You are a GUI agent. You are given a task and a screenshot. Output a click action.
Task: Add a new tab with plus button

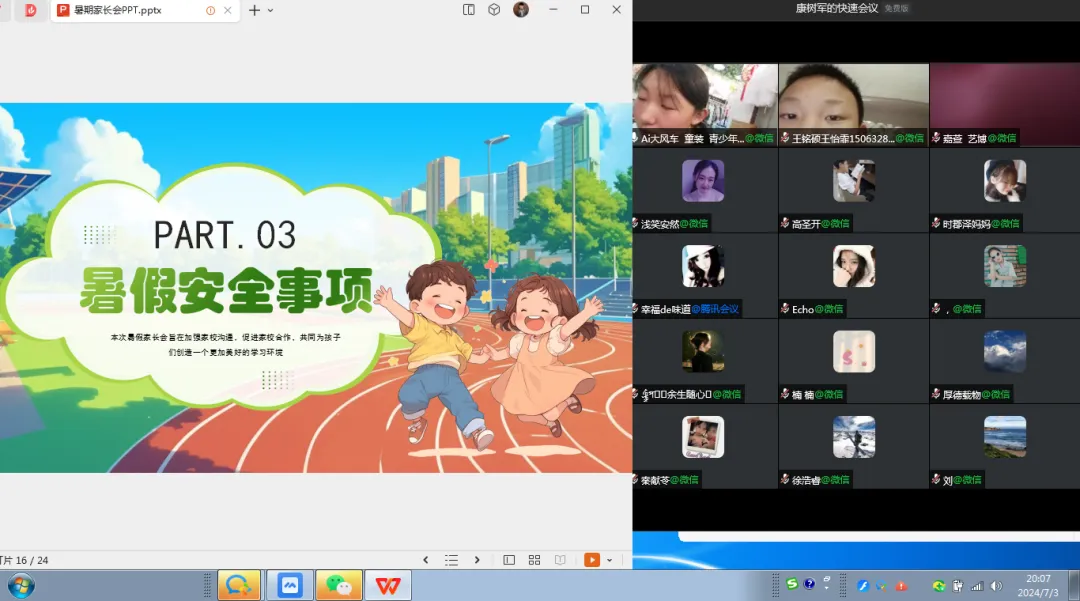254,10
